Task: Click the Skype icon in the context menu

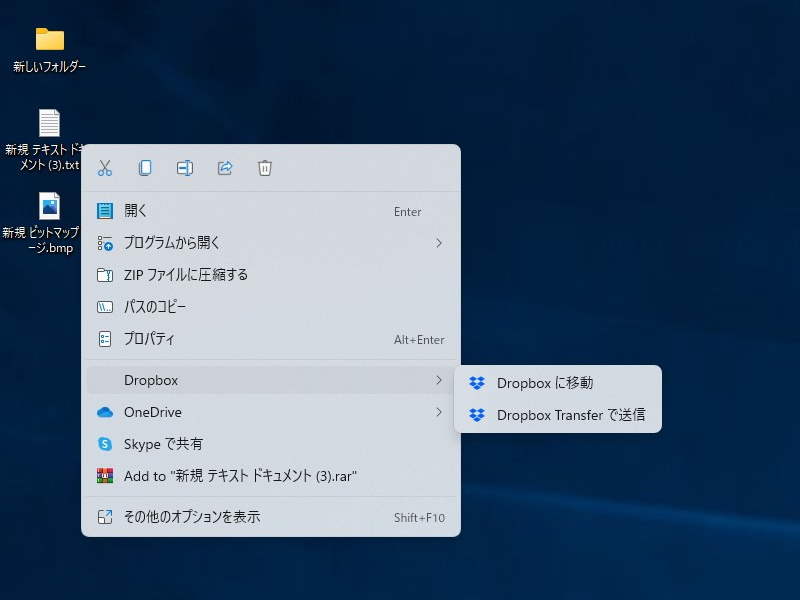Action: coord(105,444)
